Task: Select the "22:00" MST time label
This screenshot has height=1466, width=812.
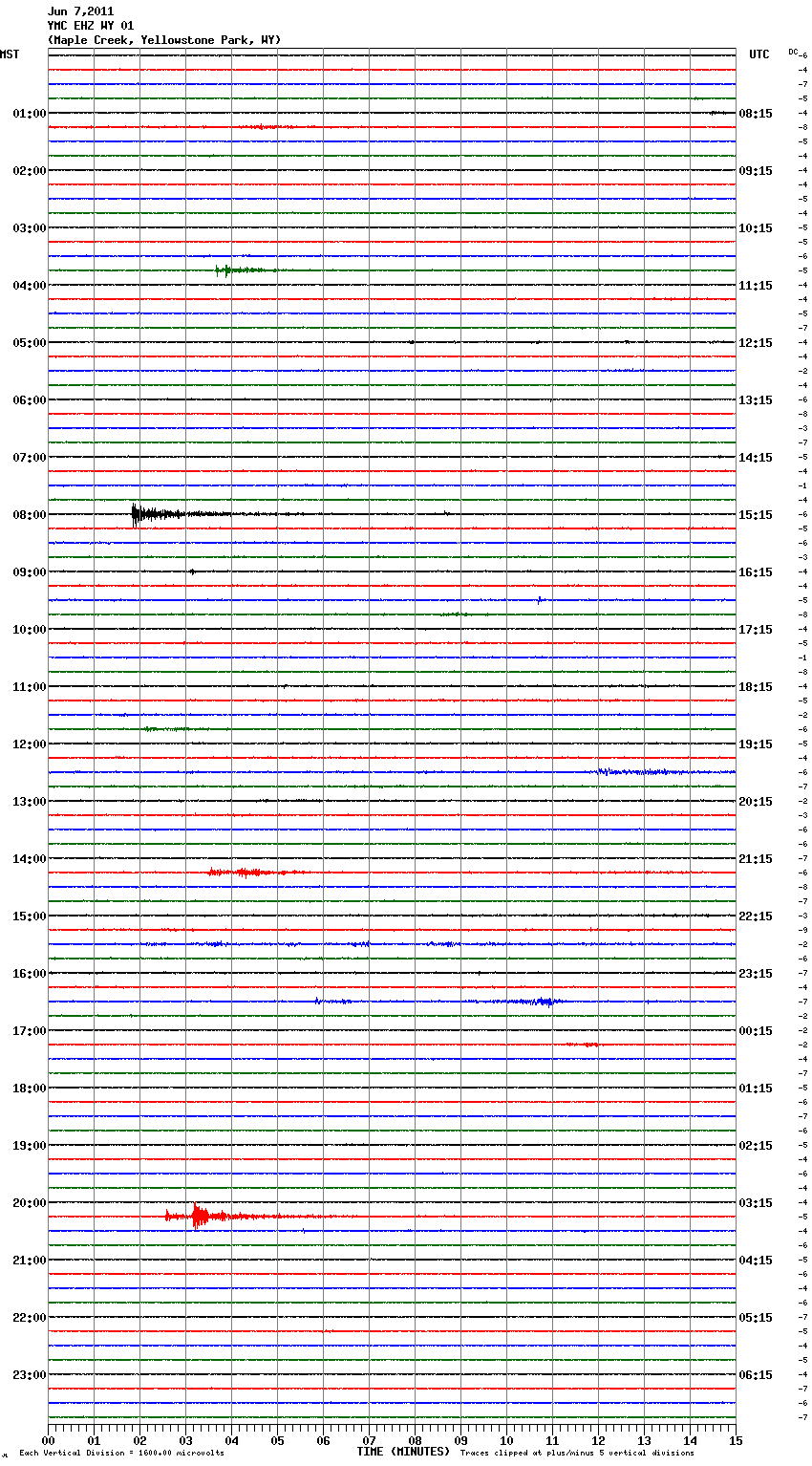Action: pos(30,1318)
